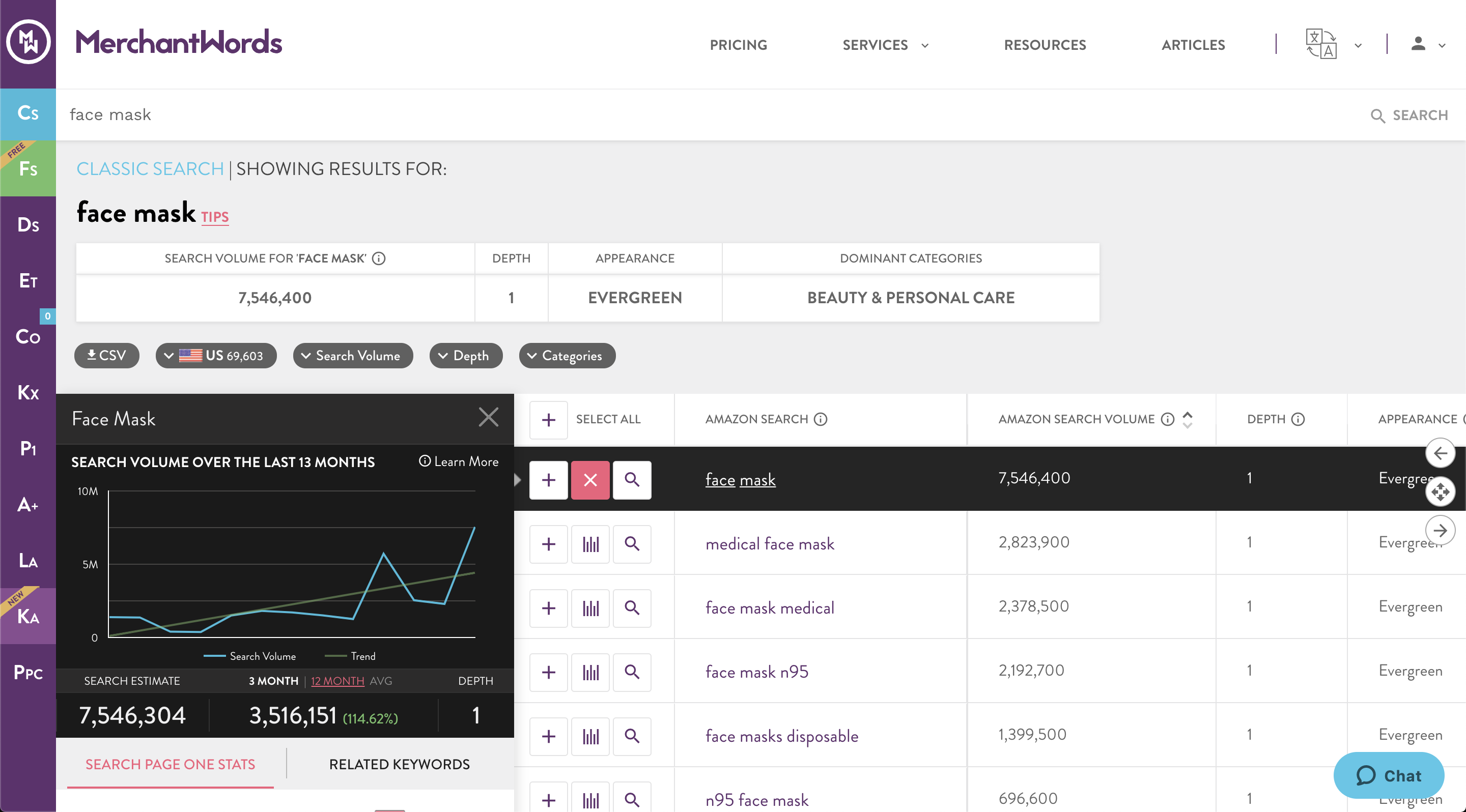Click the Search button
The width and height of the screenshot is (1466, 812).
point(1409,115)
